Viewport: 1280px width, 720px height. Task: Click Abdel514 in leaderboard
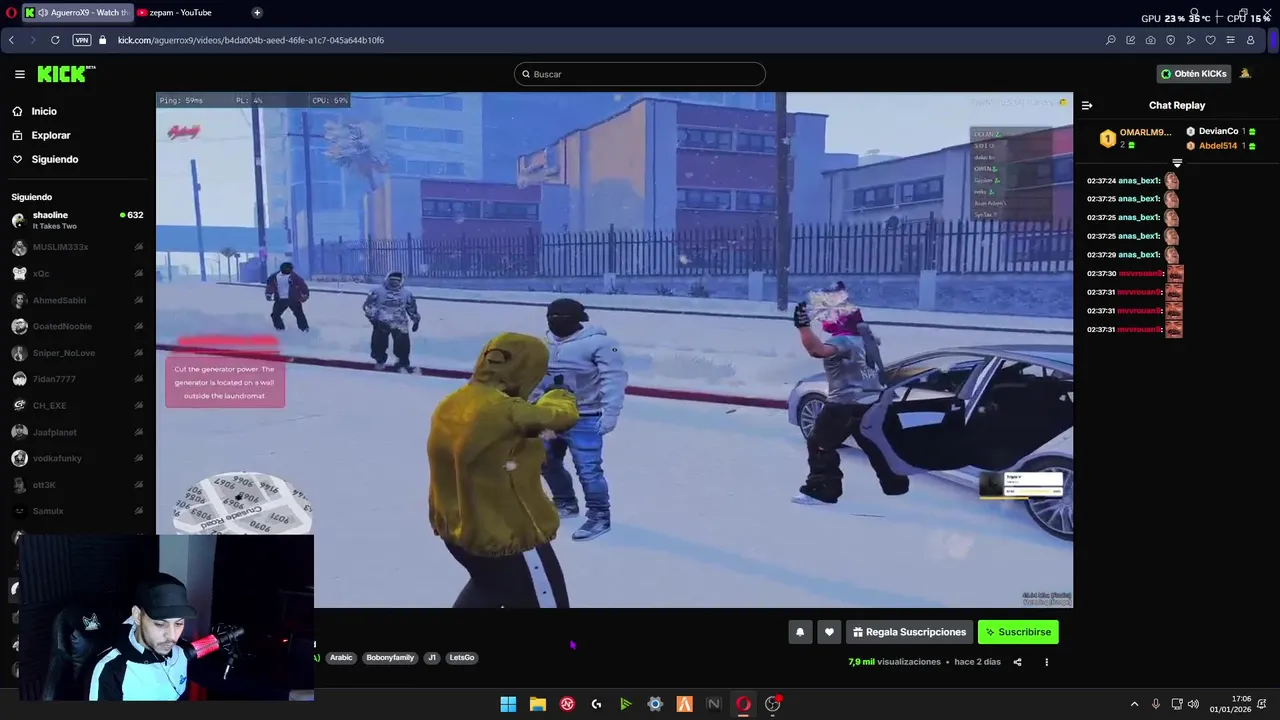(x=1218, y=146)
